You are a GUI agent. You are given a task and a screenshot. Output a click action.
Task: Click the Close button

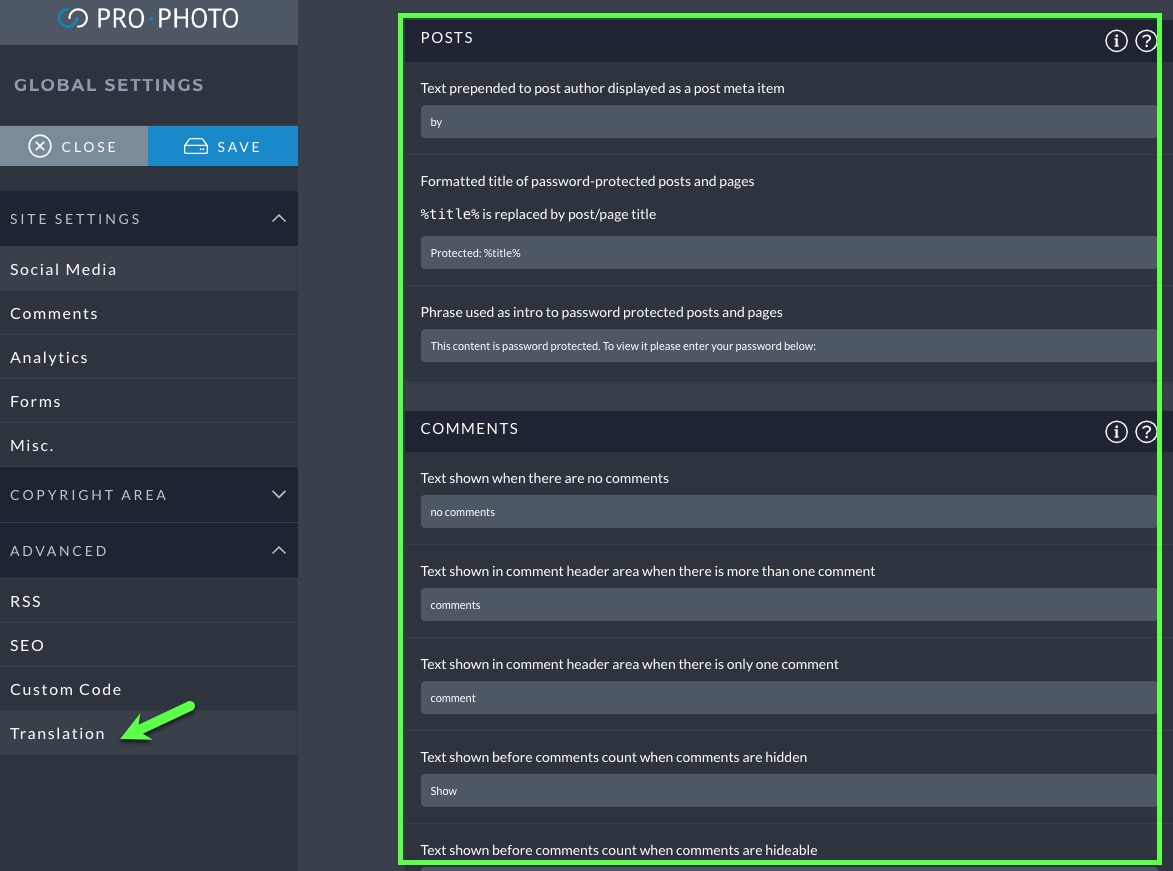[74, 146]
